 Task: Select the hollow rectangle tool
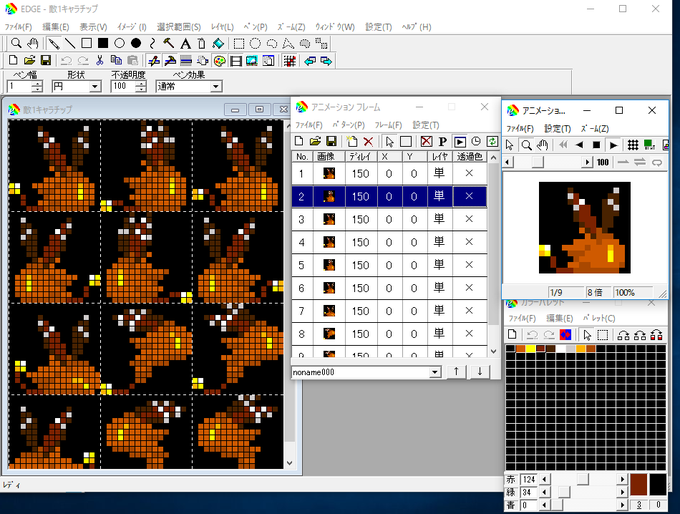pyautogui.click(x=86, y=43)
